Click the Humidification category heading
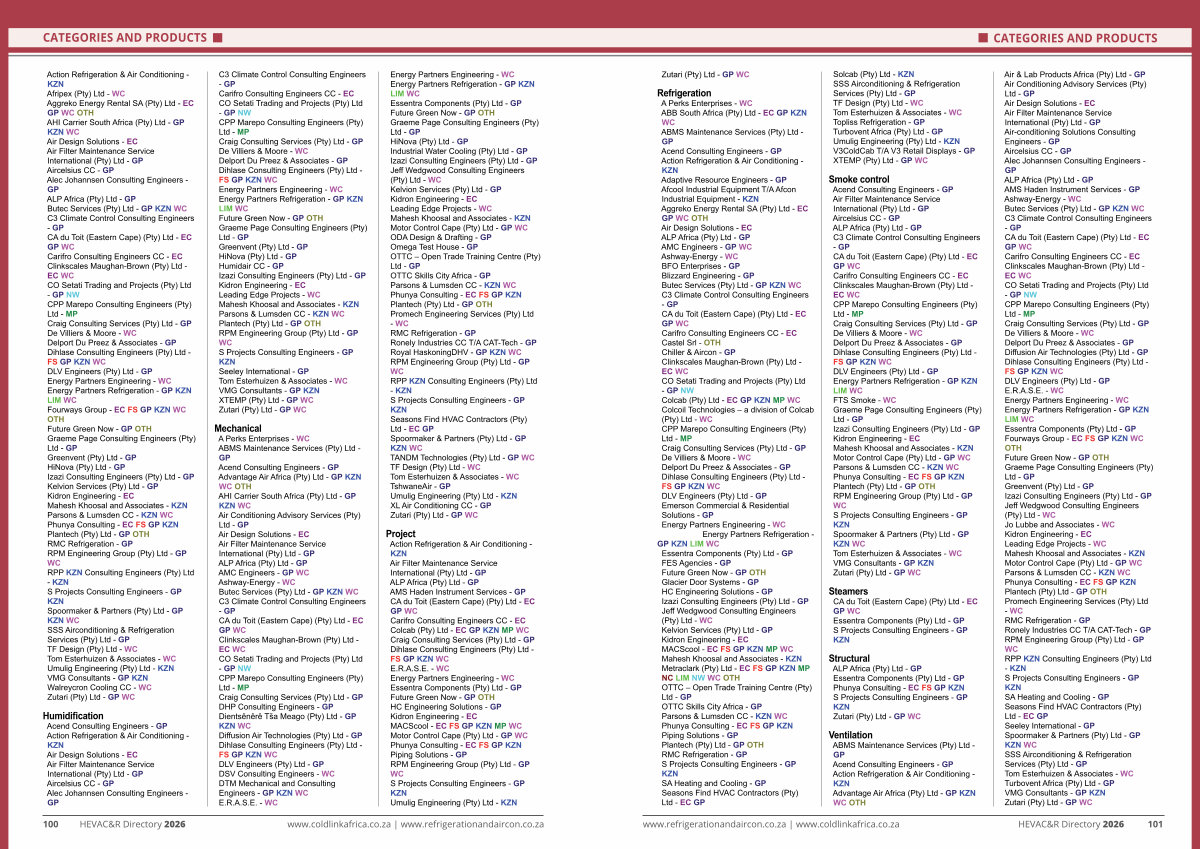This screenshot has width=1200, height=849. [73, 716]
